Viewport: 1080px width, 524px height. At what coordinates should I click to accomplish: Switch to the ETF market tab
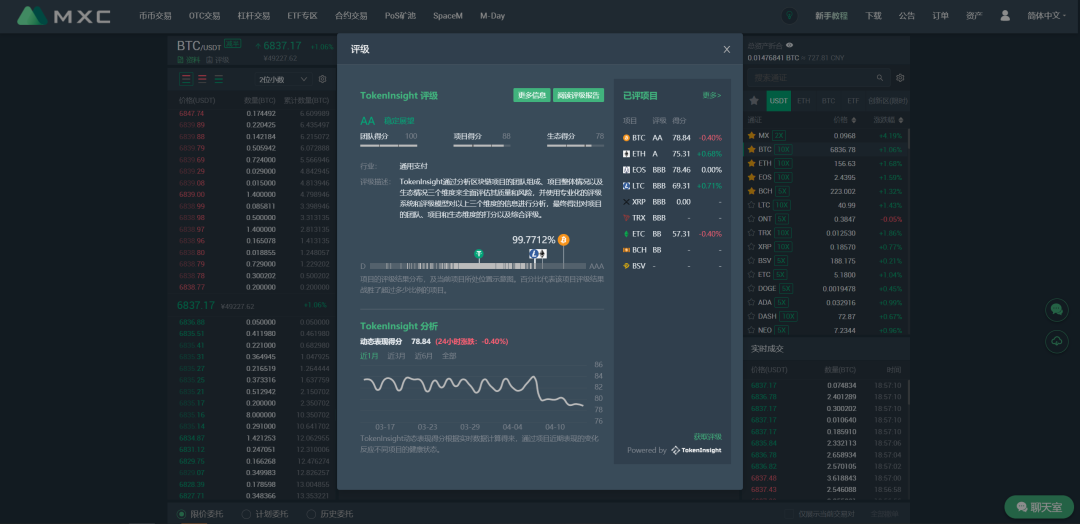coord(853,101)
